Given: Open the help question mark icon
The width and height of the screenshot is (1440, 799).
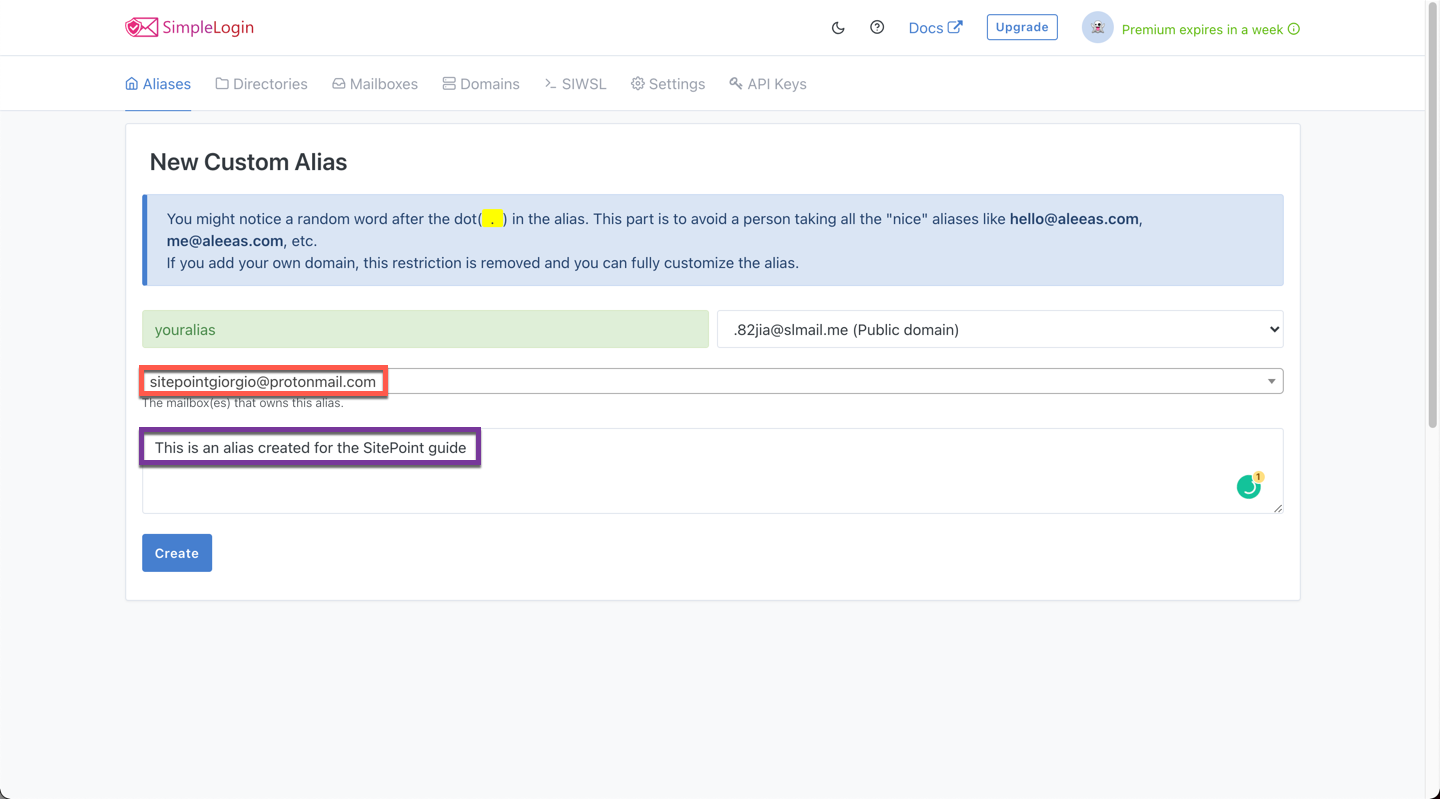Looking at the screenshot, I should coord(877,27).
